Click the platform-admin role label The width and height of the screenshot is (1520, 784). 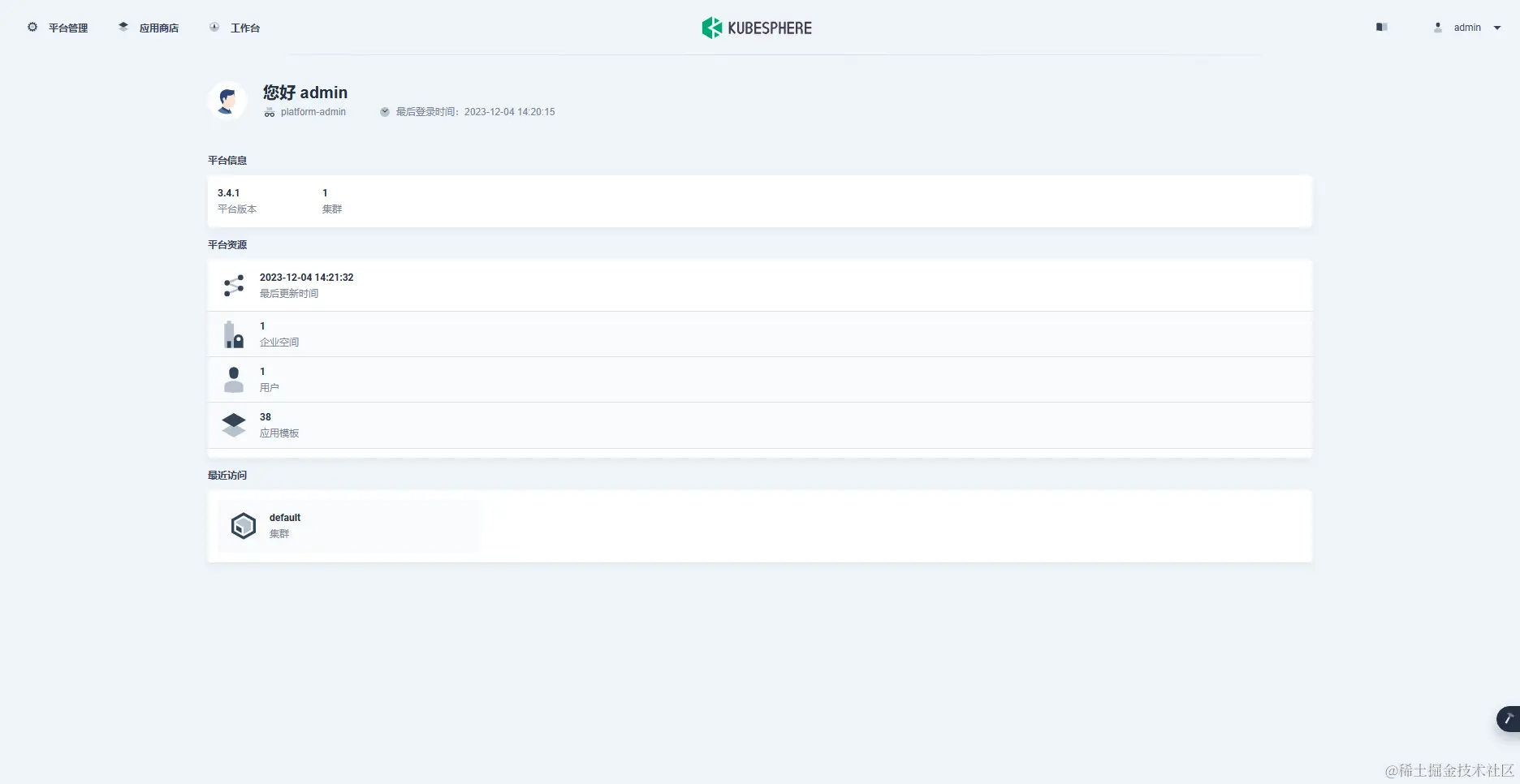[x=313, y=112]
